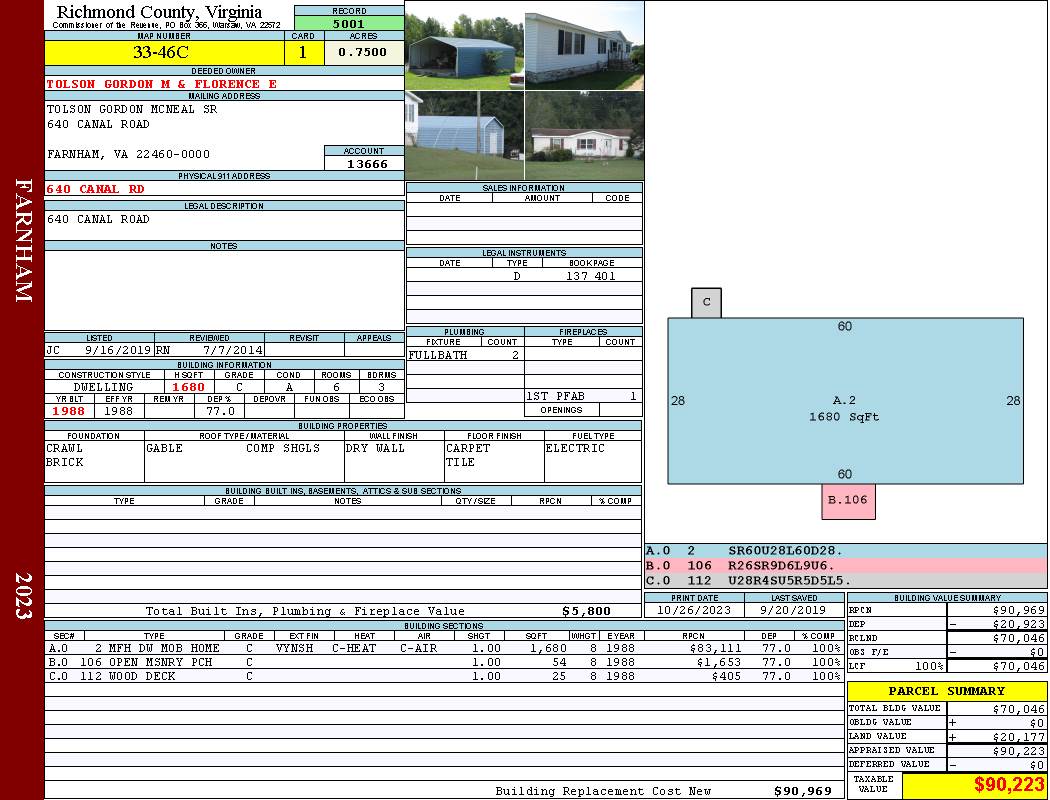Open the carport photo thumbnail
The height and width of the screenshot is (800, 1050).
click(x=465, y=46)
